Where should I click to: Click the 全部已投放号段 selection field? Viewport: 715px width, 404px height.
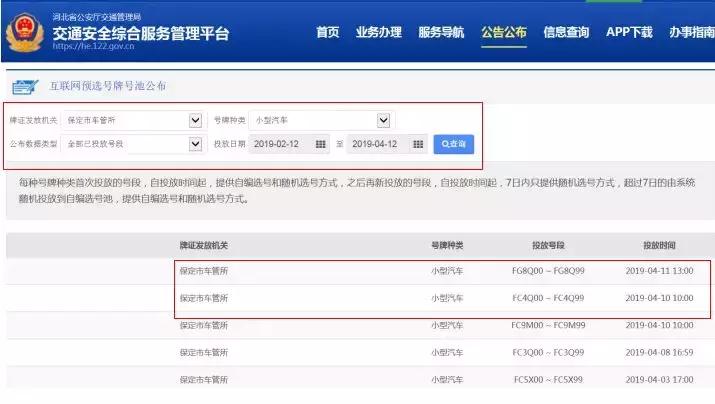[133, 144]
